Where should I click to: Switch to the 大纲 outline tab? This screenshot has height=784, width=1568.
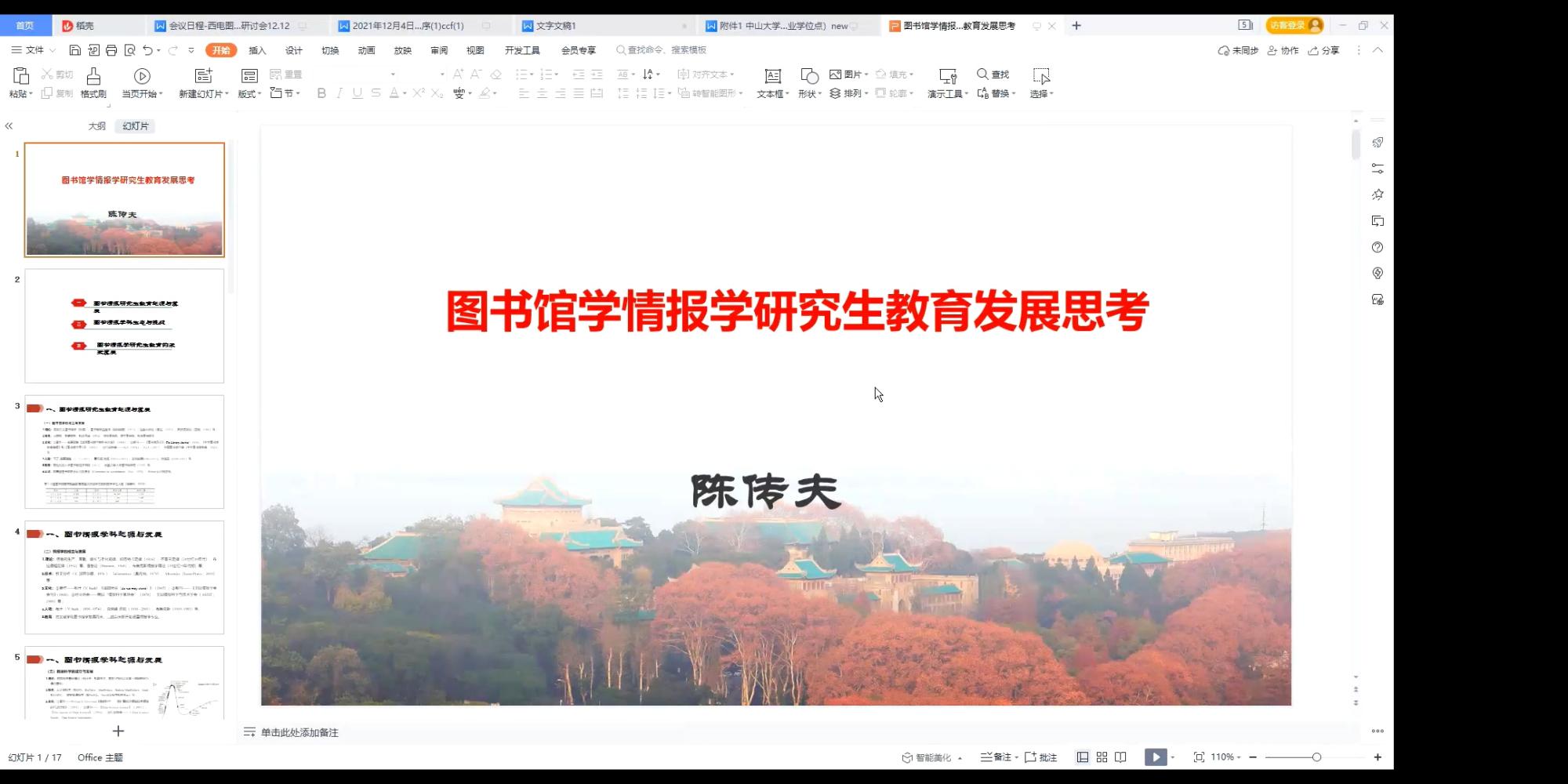click(96, 126)
